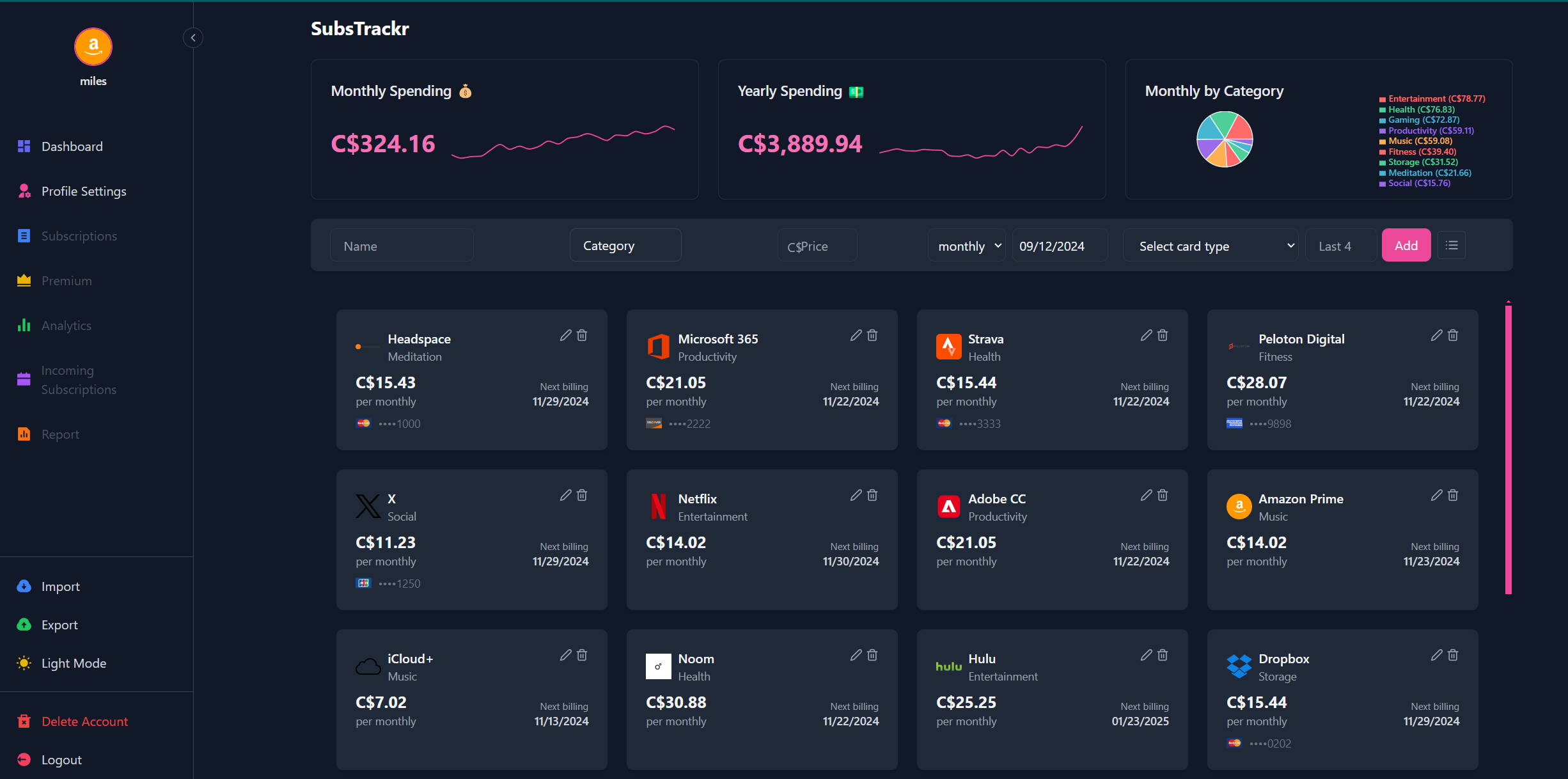1568x779 pixels.
Task: Click the Entertainment (C$78.77) legend entry
Action: coord(1432,98)
